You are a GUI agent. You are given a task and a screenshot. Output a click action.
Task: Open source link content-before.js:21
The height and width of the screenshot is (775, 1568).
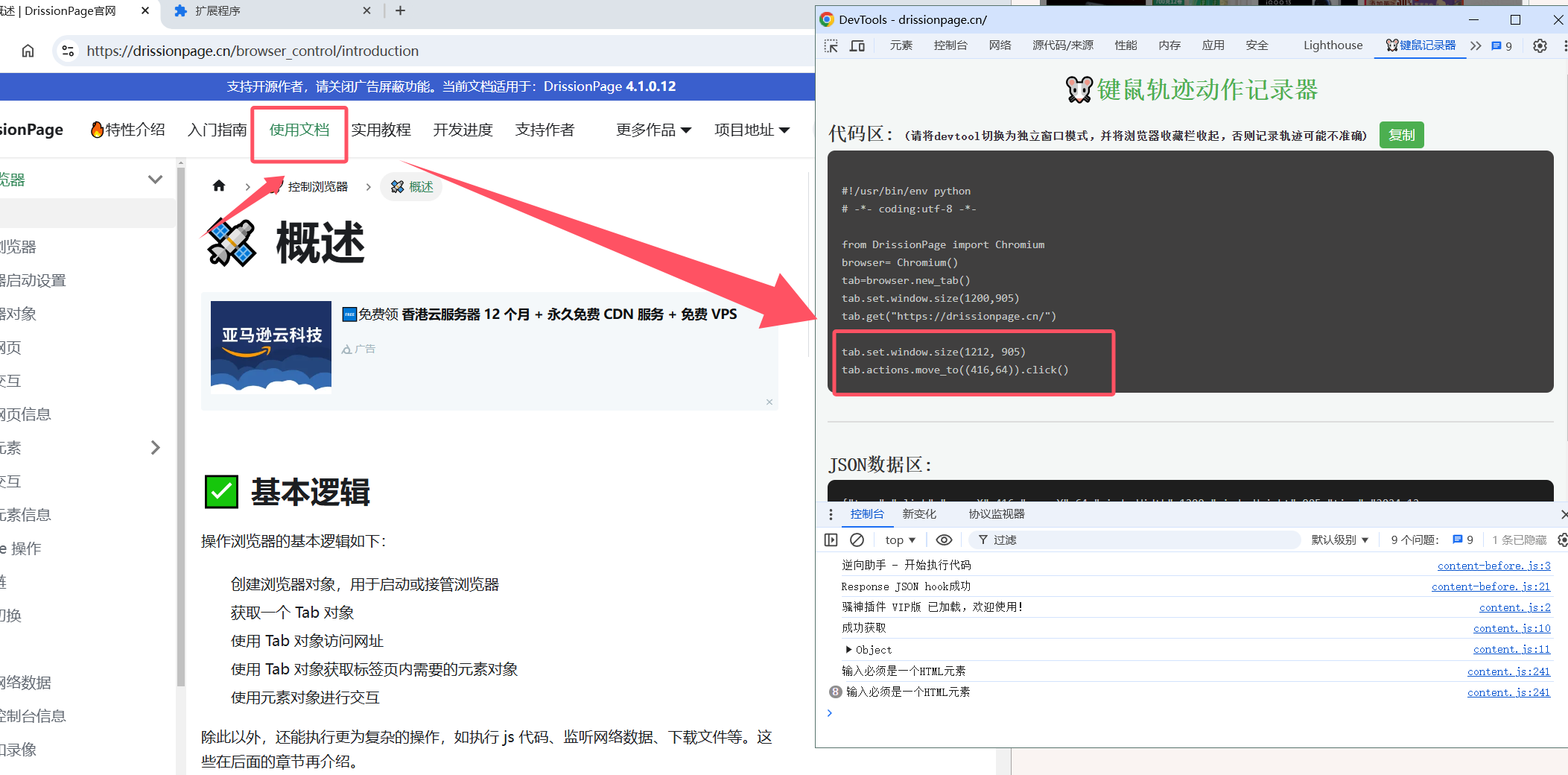point(1491,586)
